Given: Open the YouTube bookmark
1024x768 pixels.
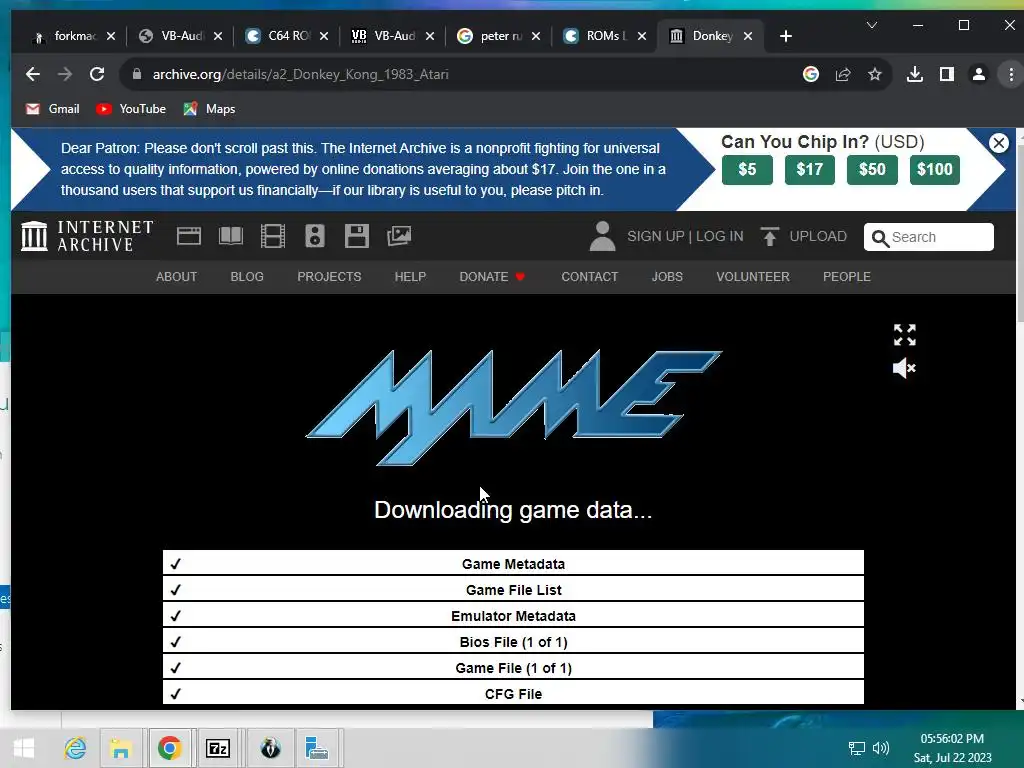Looking at the screenshot, I should (131, 109).
